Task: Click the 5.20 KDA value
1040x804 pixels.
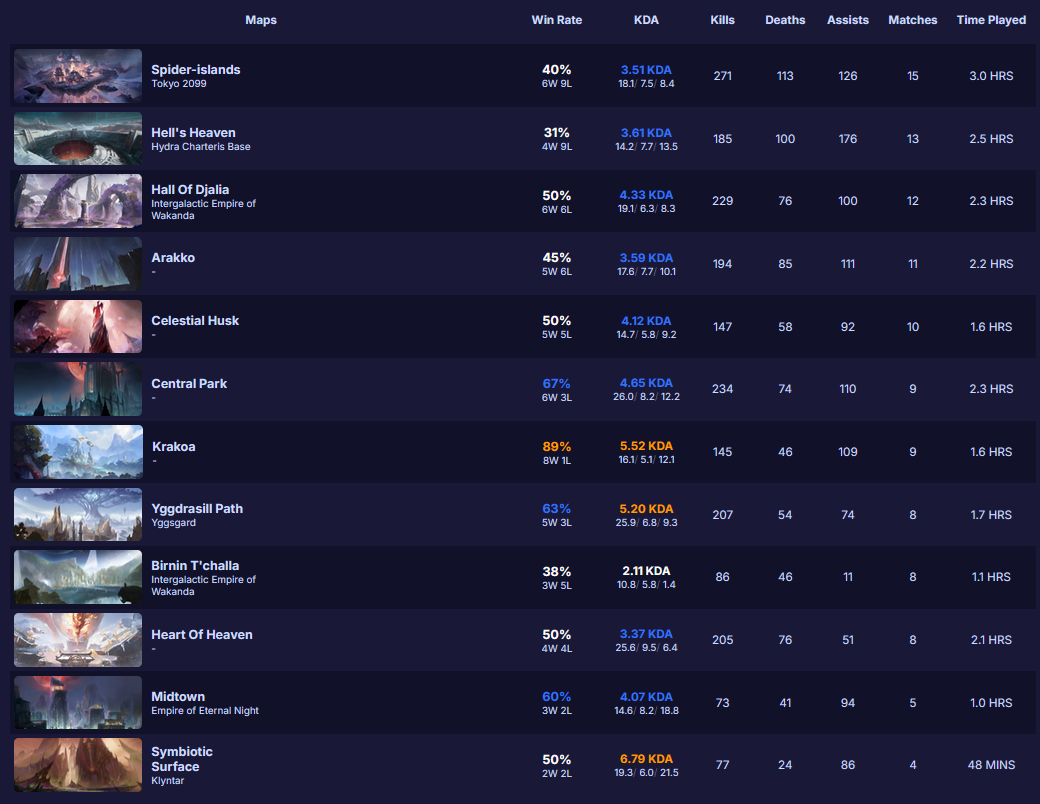Action: pos(646,509)
